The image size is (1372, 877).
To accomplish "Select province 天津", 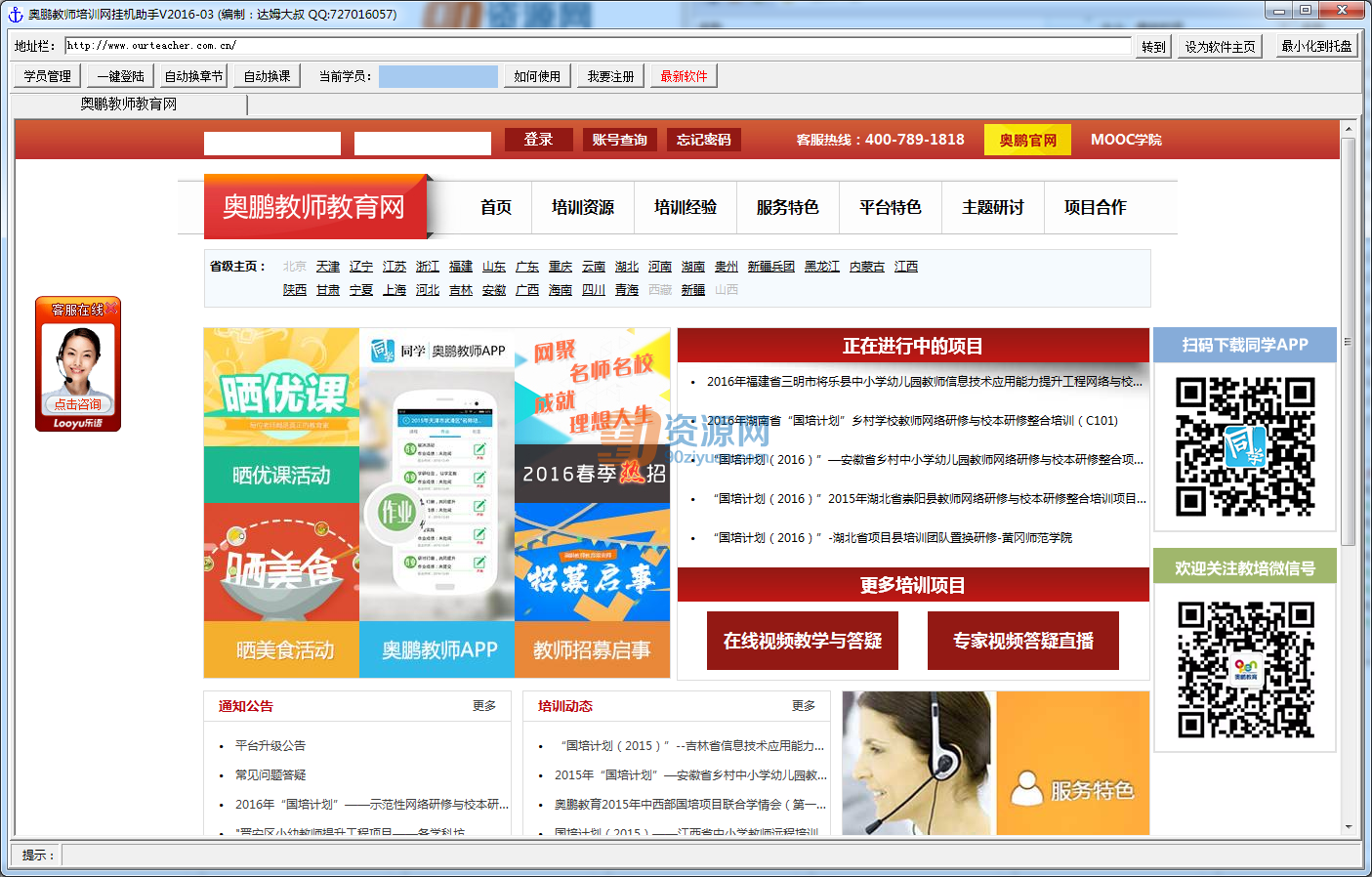I will point(328,267).
